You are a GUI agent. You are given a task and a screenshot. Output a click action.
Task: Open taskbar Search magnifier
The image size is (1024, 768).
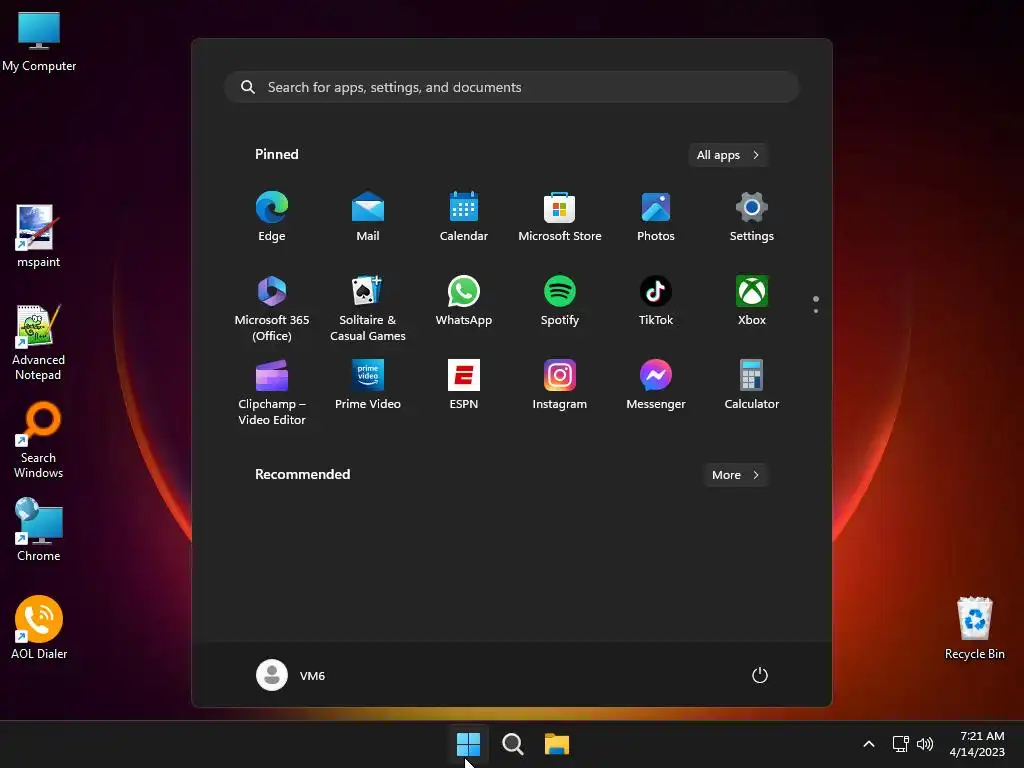pyautogui.click(x=513, y=744)
